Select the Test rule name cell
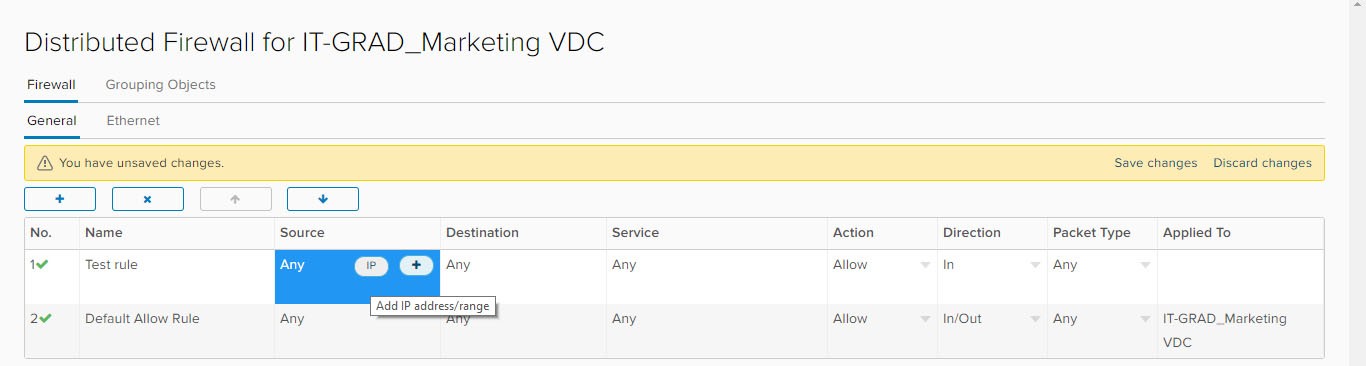Viewport: 1366px width, 366px height. [x=177, y=276]
